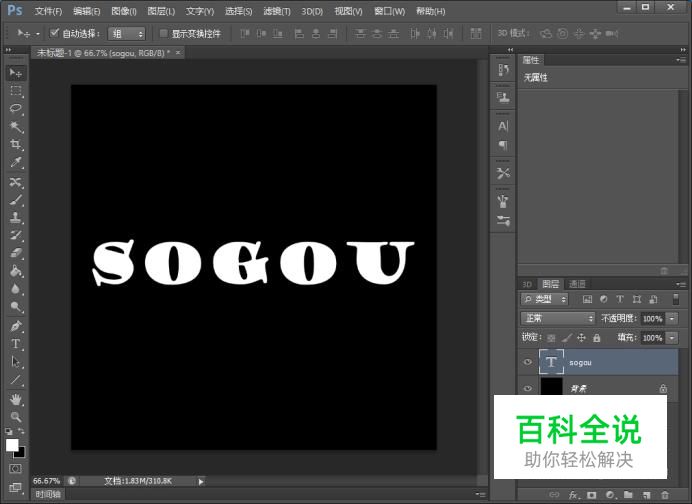The height and width of the screenshot is (504, 692).
Task: Open the opacity slider dropdown arrow
Action: pyautogui.click(x=672, y=318)
